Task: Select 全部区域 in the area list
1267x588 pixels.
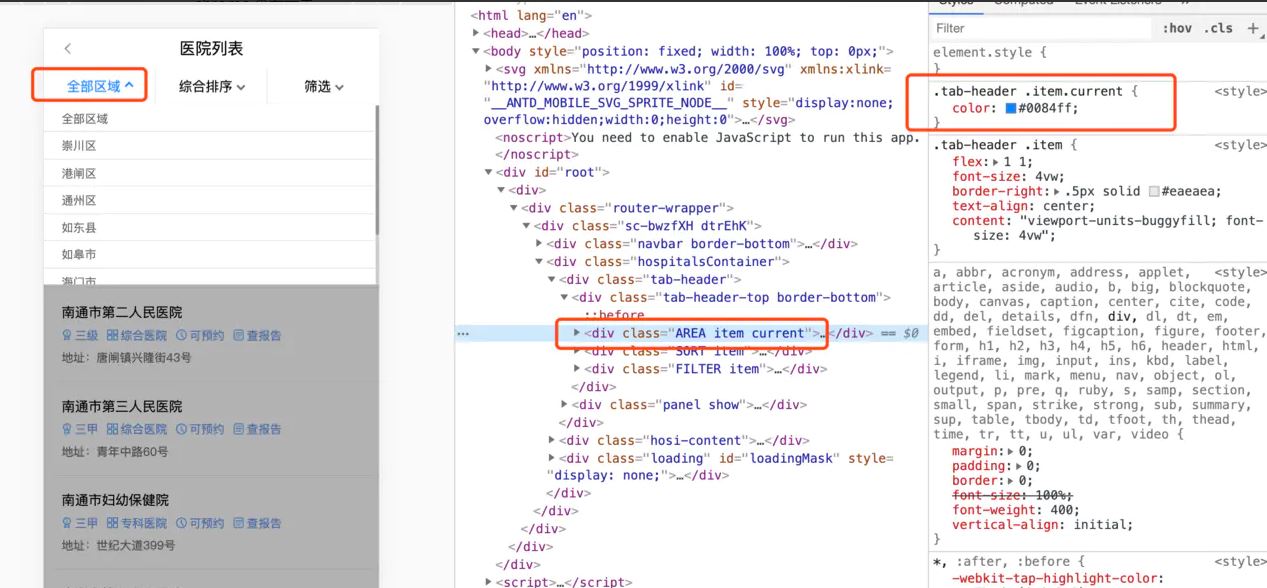Action: pos(209,119)
